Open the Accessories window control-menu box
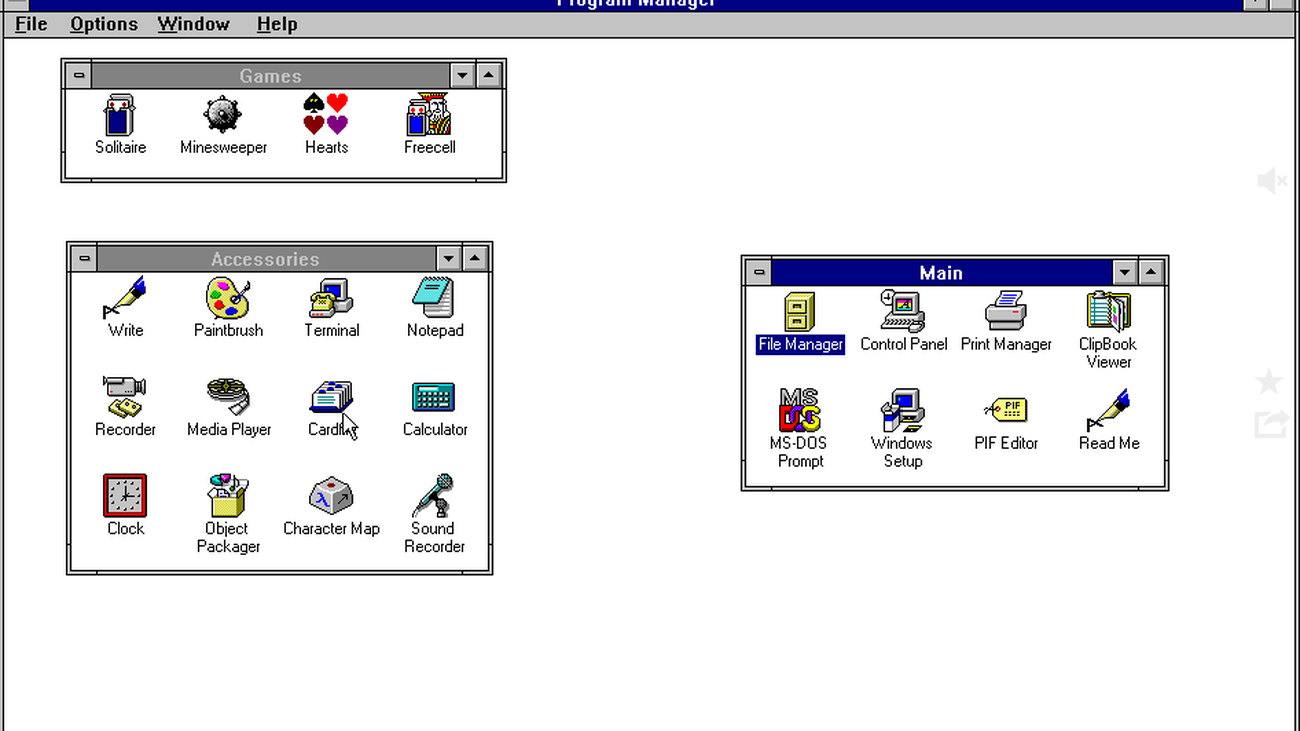Viewport: 1300px width, 731px height. pos(84,259)
